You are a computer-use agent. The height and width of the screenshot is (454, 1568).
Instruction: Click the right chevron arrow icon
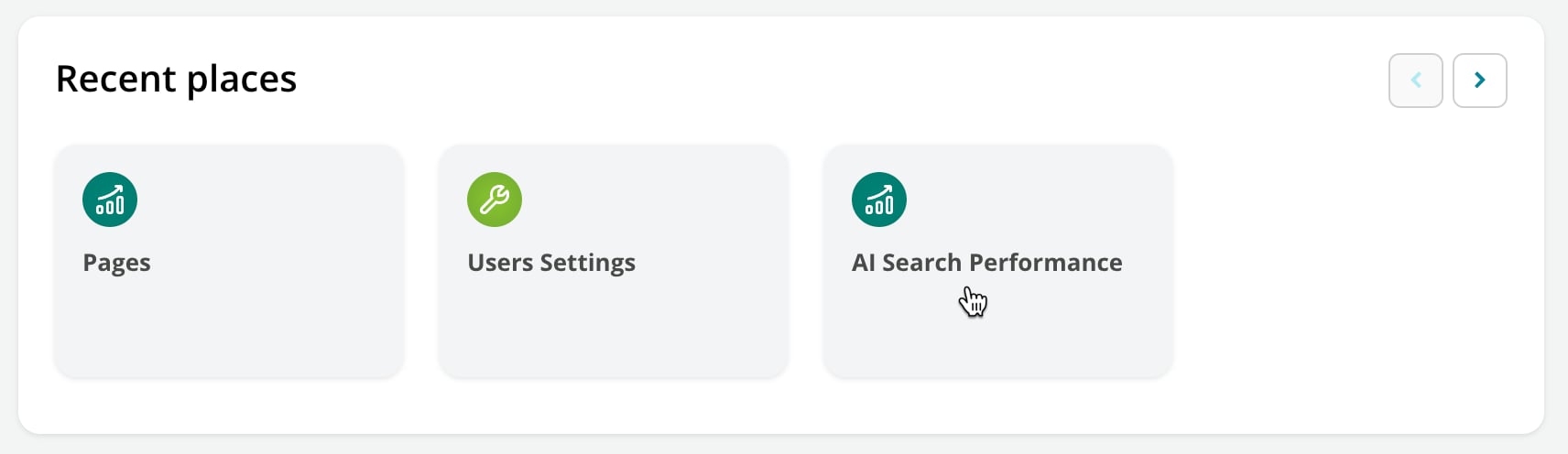coord(1480,81)
